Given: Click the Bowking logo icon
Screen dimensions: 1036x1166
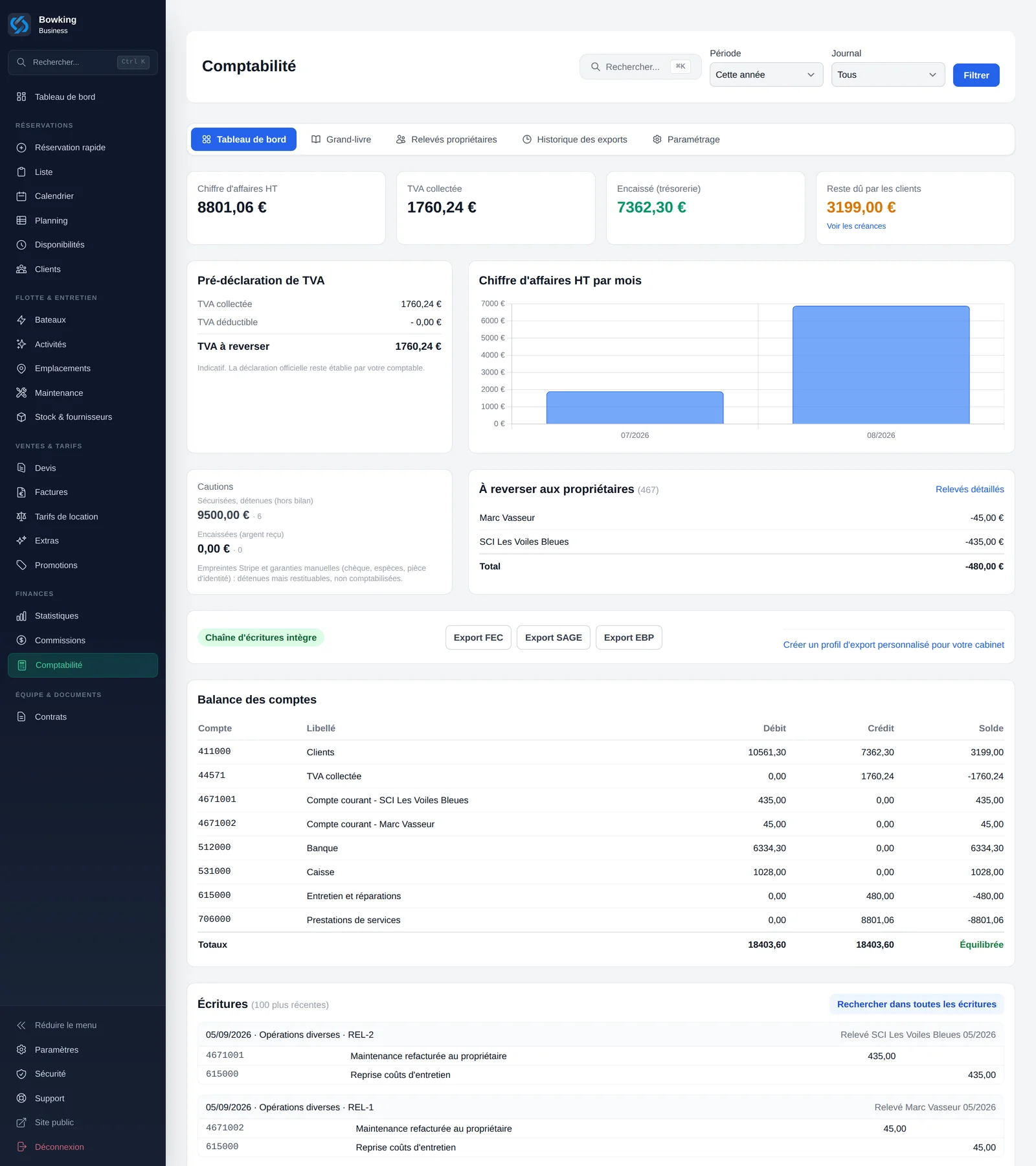Looking at the screenshot, I should (19, 25).
